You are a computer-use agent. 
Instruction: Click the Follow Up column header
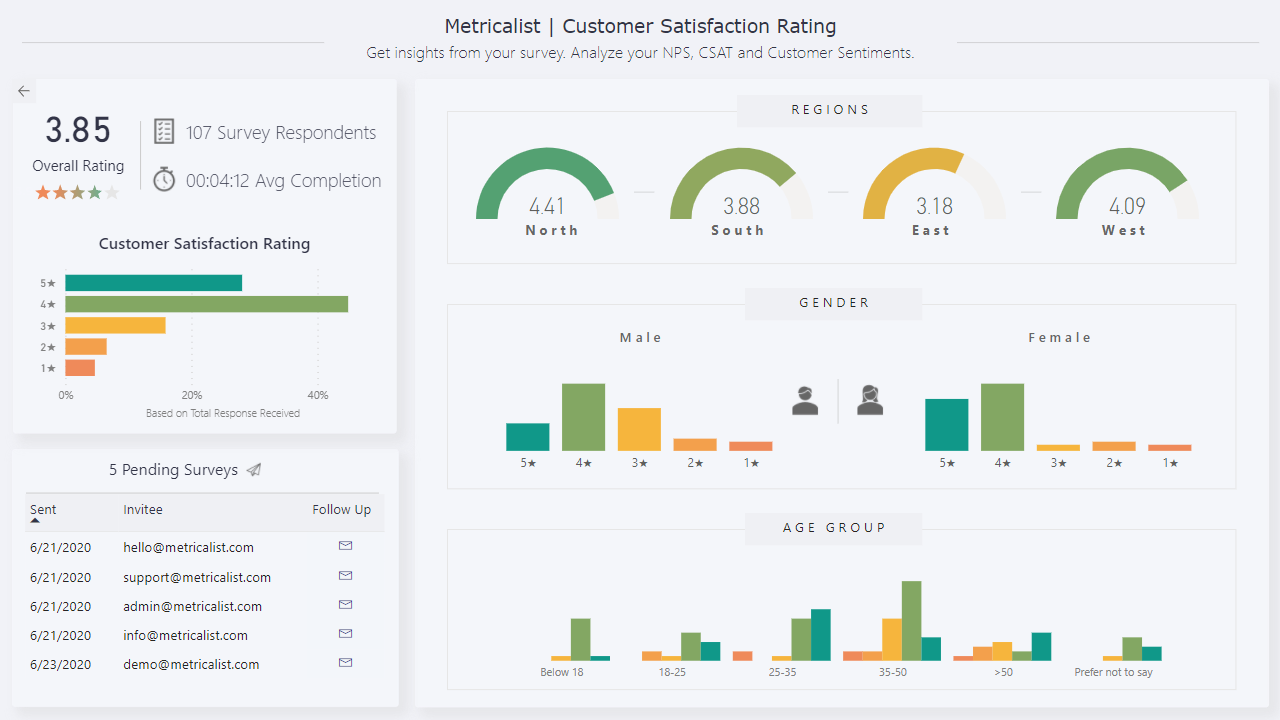coord(341,510)
